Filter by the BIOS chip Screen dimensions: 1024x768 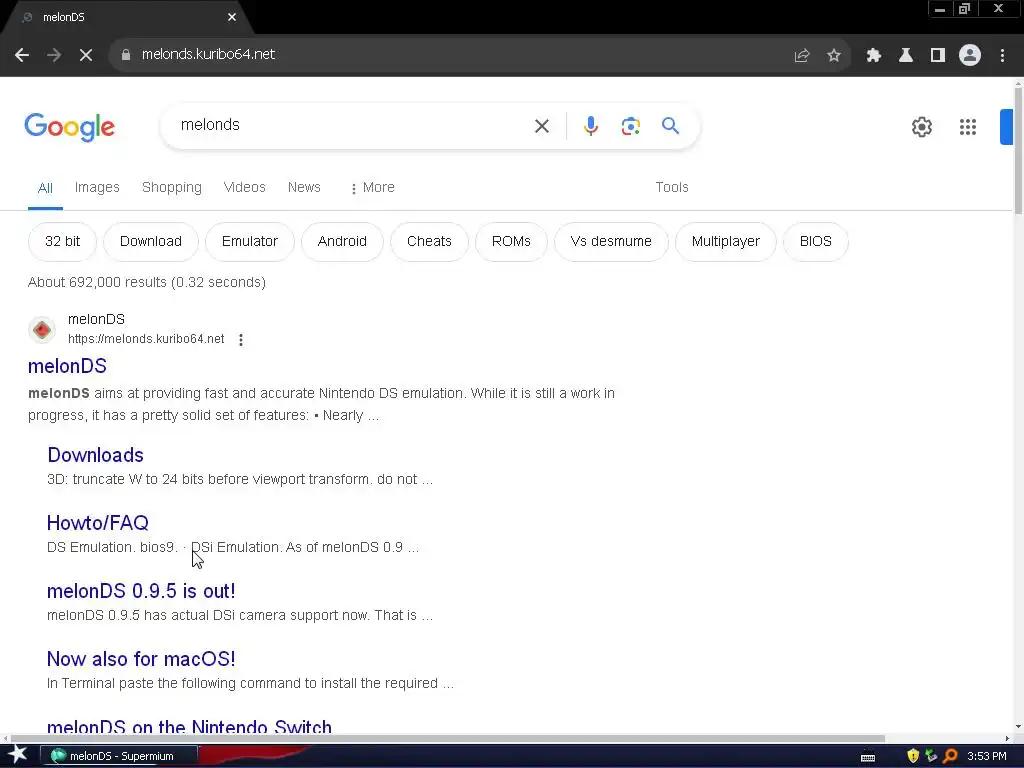click(816, 242)
